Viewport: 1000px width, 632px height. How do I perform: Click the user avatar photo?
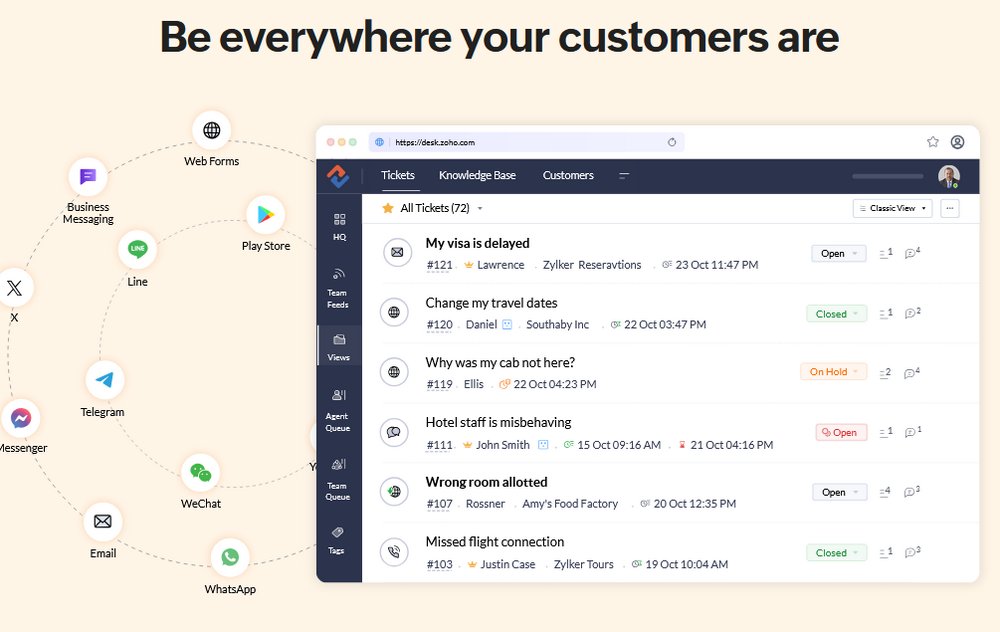point(949,176)
